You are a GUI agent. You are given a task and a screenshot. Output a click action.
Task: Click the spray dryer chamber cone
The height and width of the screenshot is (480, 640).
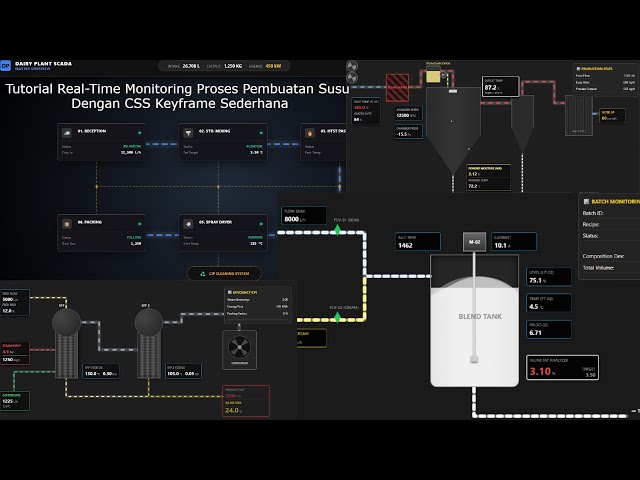point(453,131)
